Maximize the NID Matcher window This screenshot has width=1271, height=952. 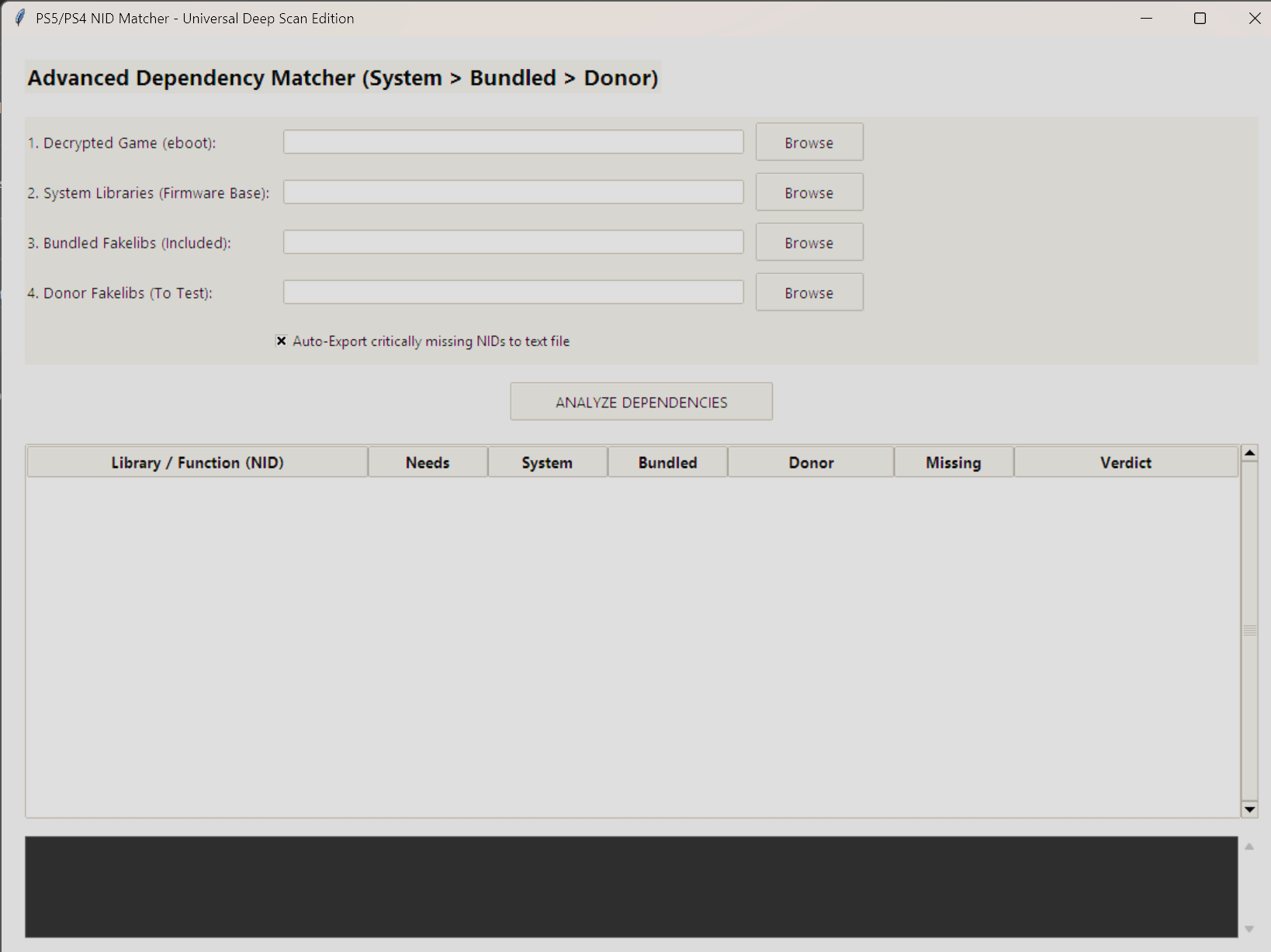tap(1200, 18)
